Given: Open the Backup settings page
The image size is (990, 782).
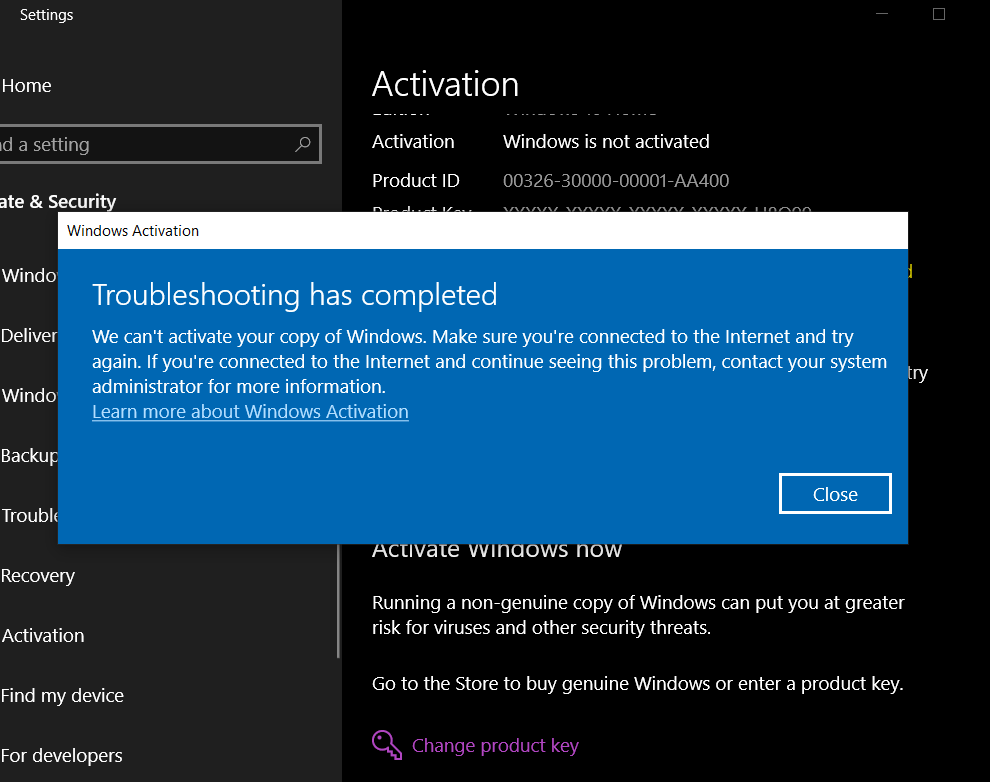Looking at the screenshot, I should coord(29,456).
